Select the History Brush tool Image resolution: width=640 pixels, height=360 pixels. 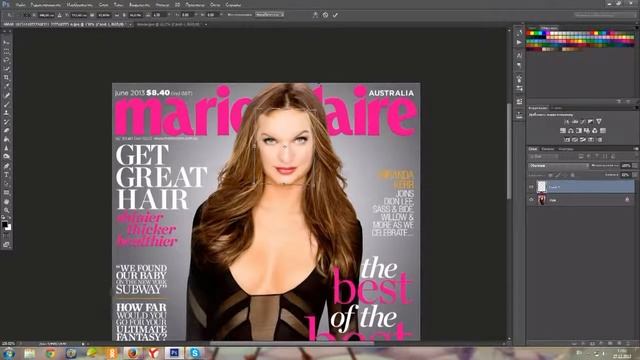click(x=6, y=122)
